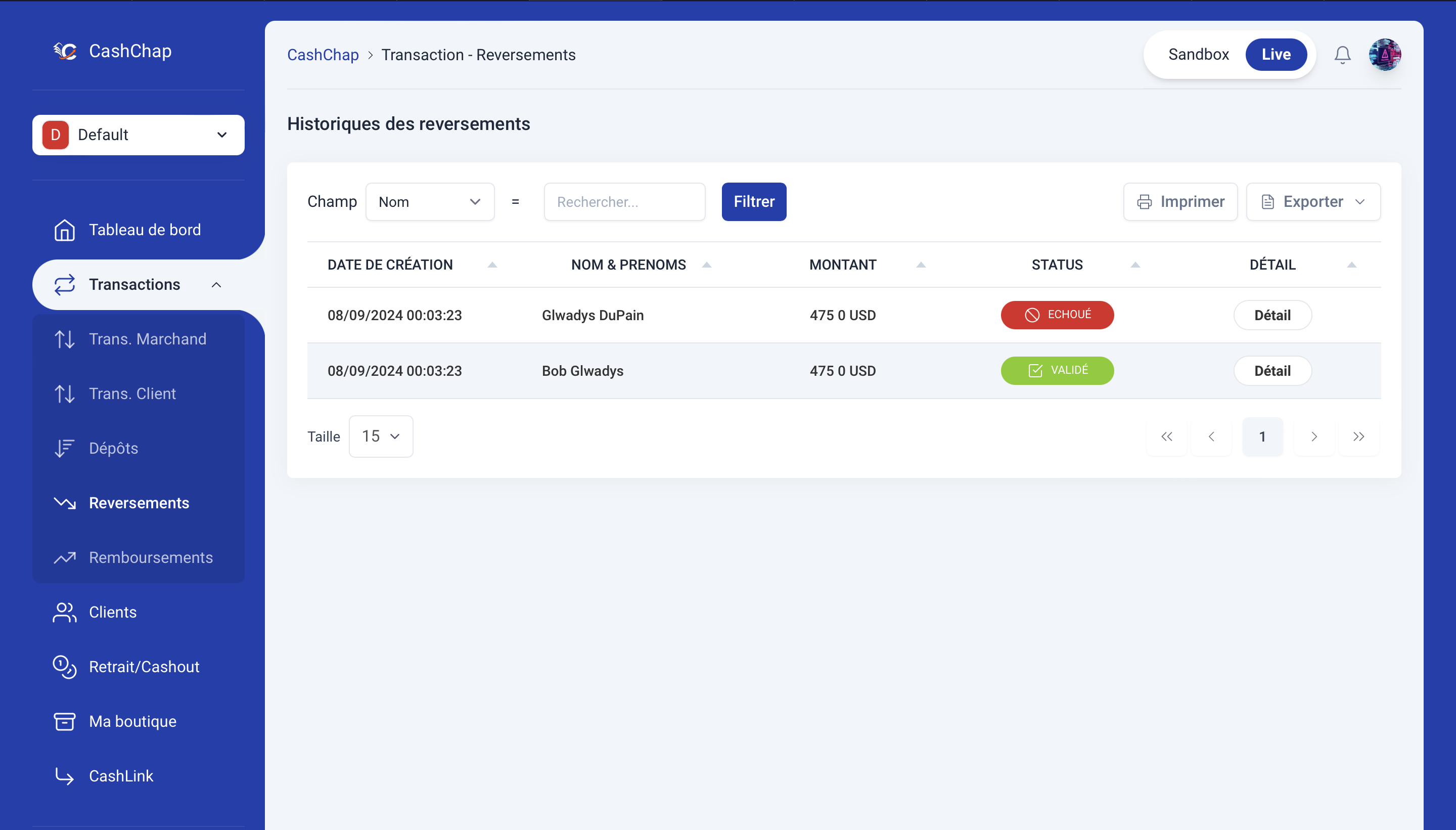The image size is (1456, 830).
Task: Collapse the Transactions menu
Action: (x=216, y=284)
